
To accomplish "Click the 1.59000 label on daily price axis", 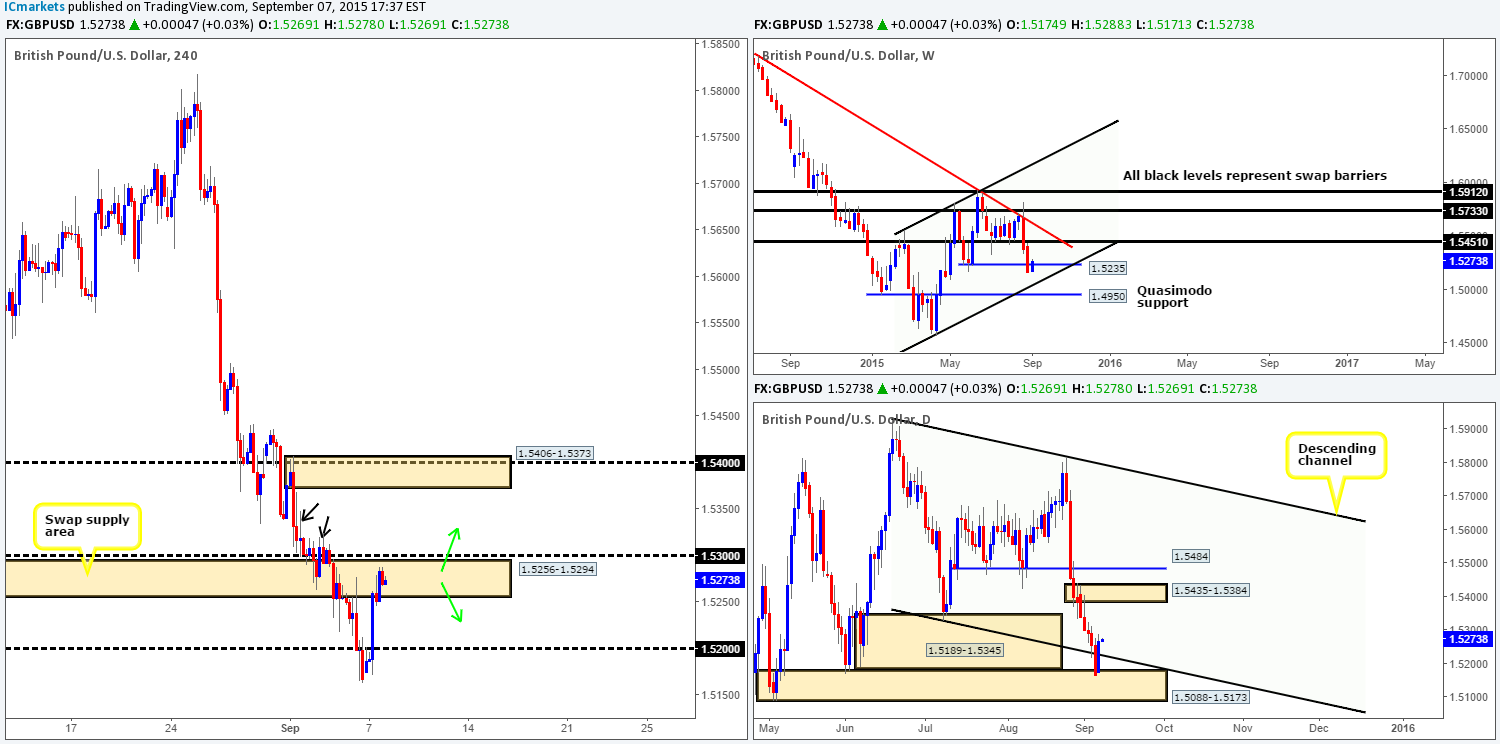I will tap(1467, 430).
